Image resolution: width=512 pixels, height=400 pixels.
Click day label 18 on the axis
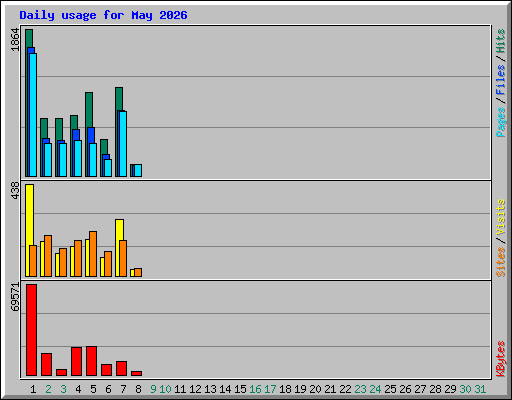tap(285, 389)
